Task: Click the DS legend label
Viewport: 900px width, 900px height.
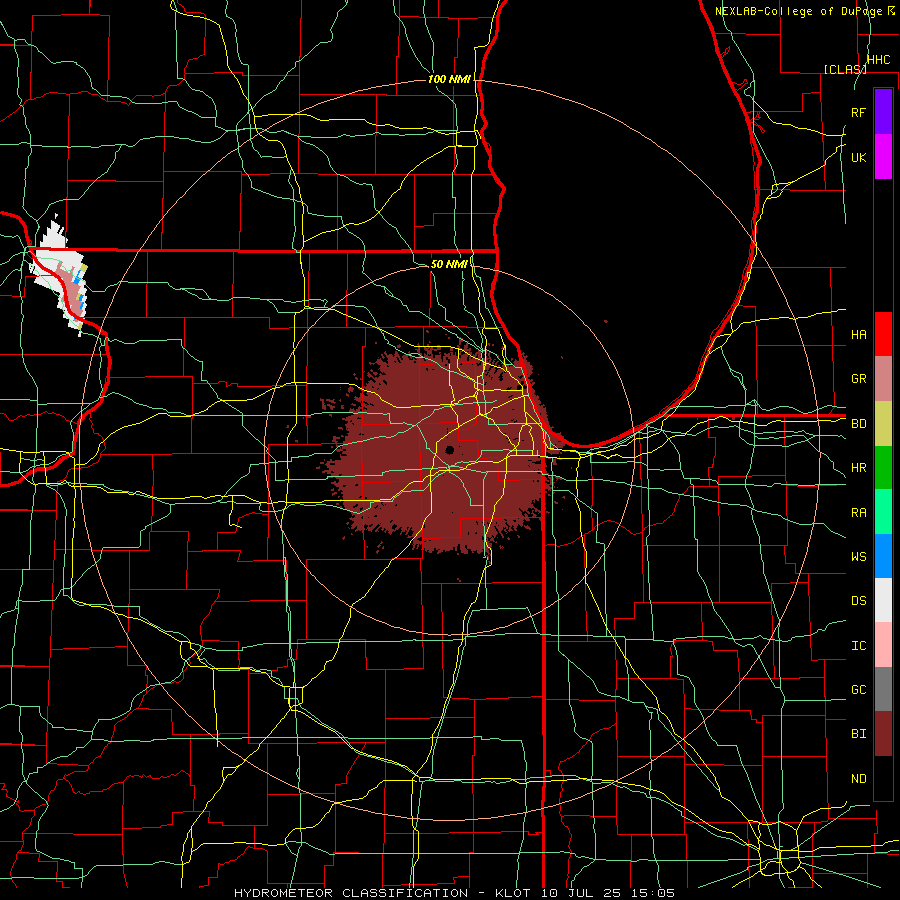Action: [858, 601]
